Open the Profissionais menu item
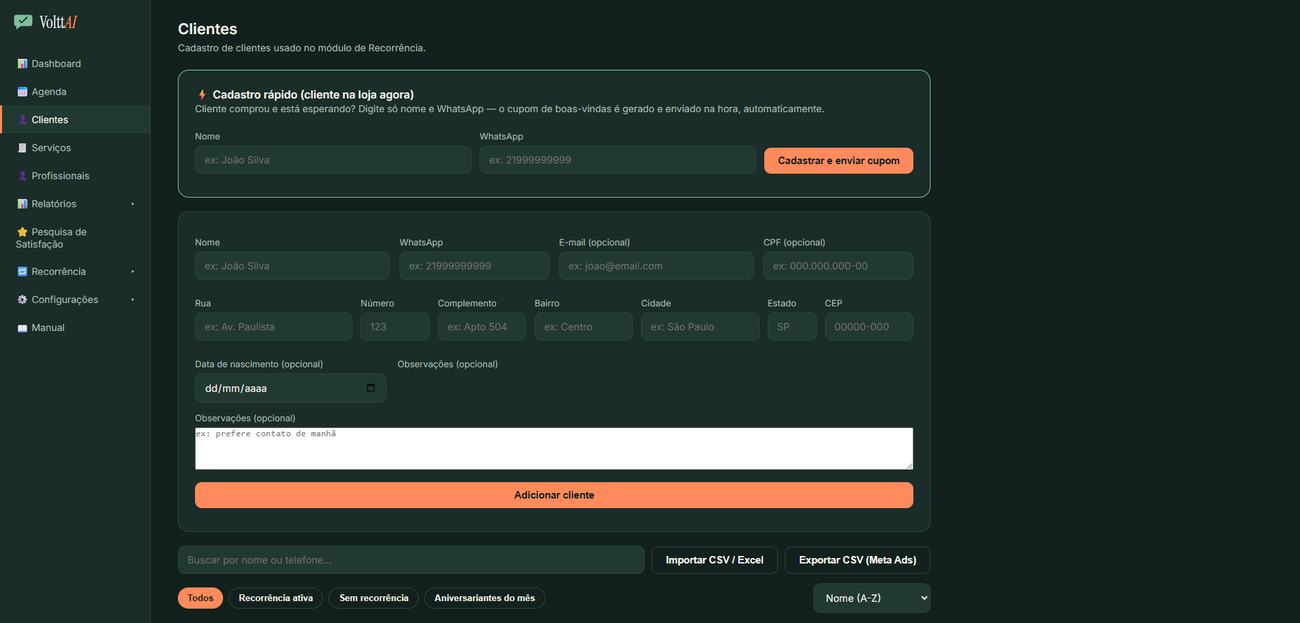Image resolution: width=1300 pixels, height=623 pixels. (x=75, y=176)
